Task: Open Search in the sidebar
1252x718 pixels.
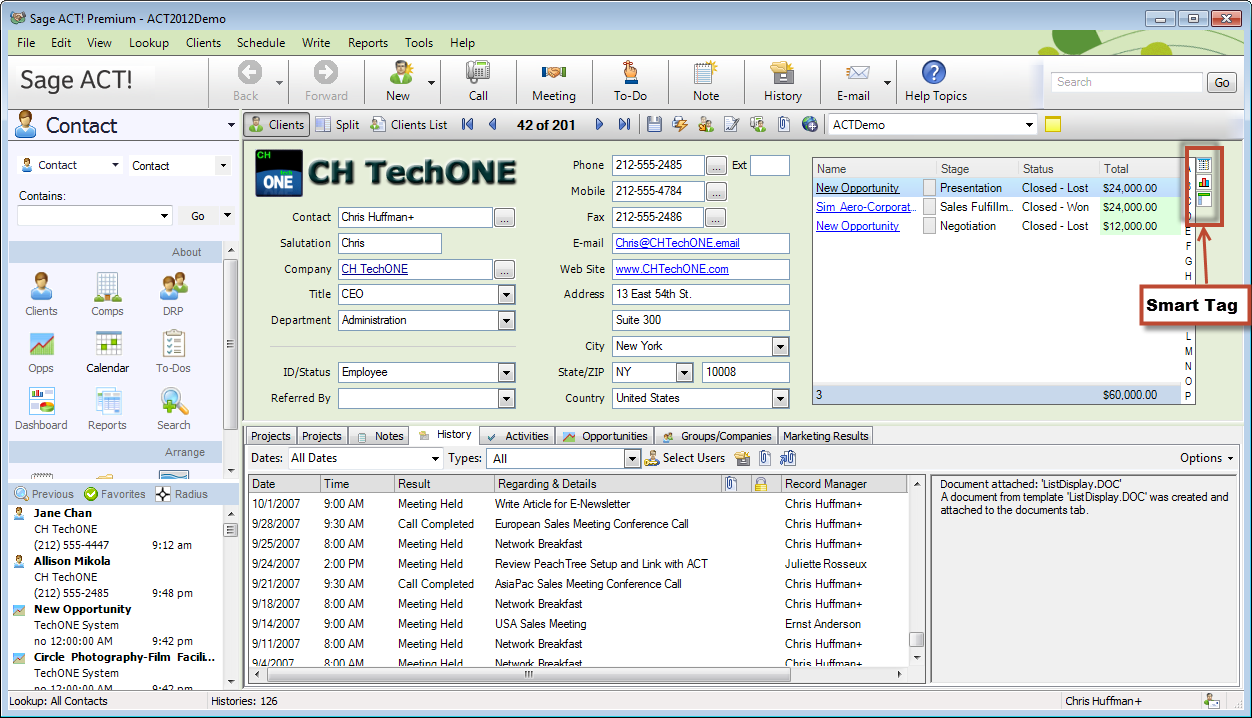Action: coord(173,408)
